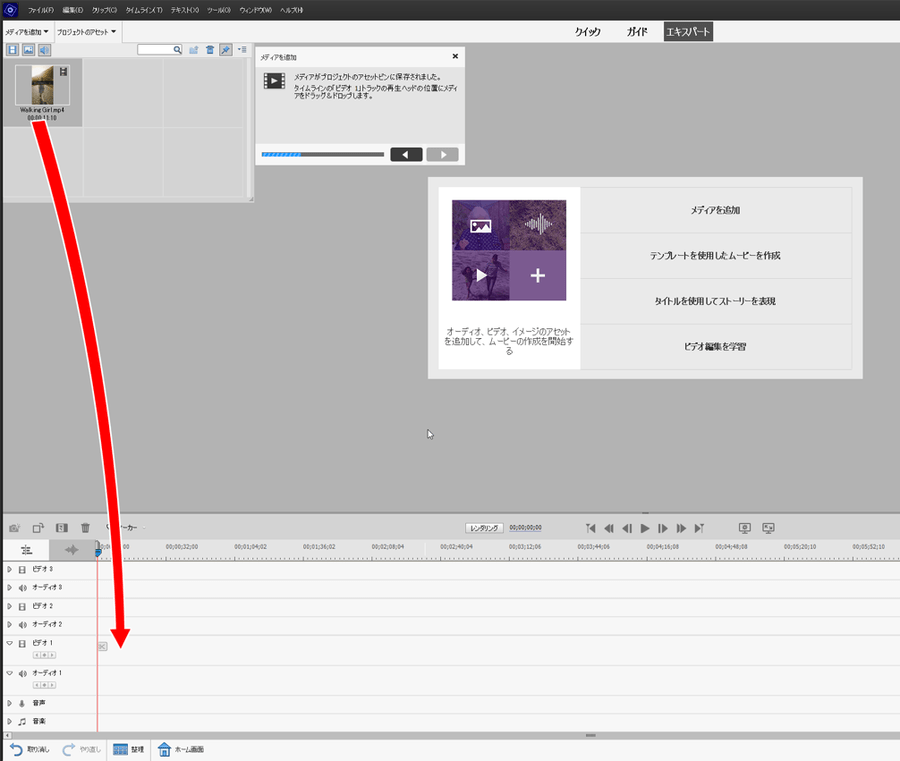Click the folder-up icon in Project Assets
This screenshot has height=761, width=900.
(194, 50)
